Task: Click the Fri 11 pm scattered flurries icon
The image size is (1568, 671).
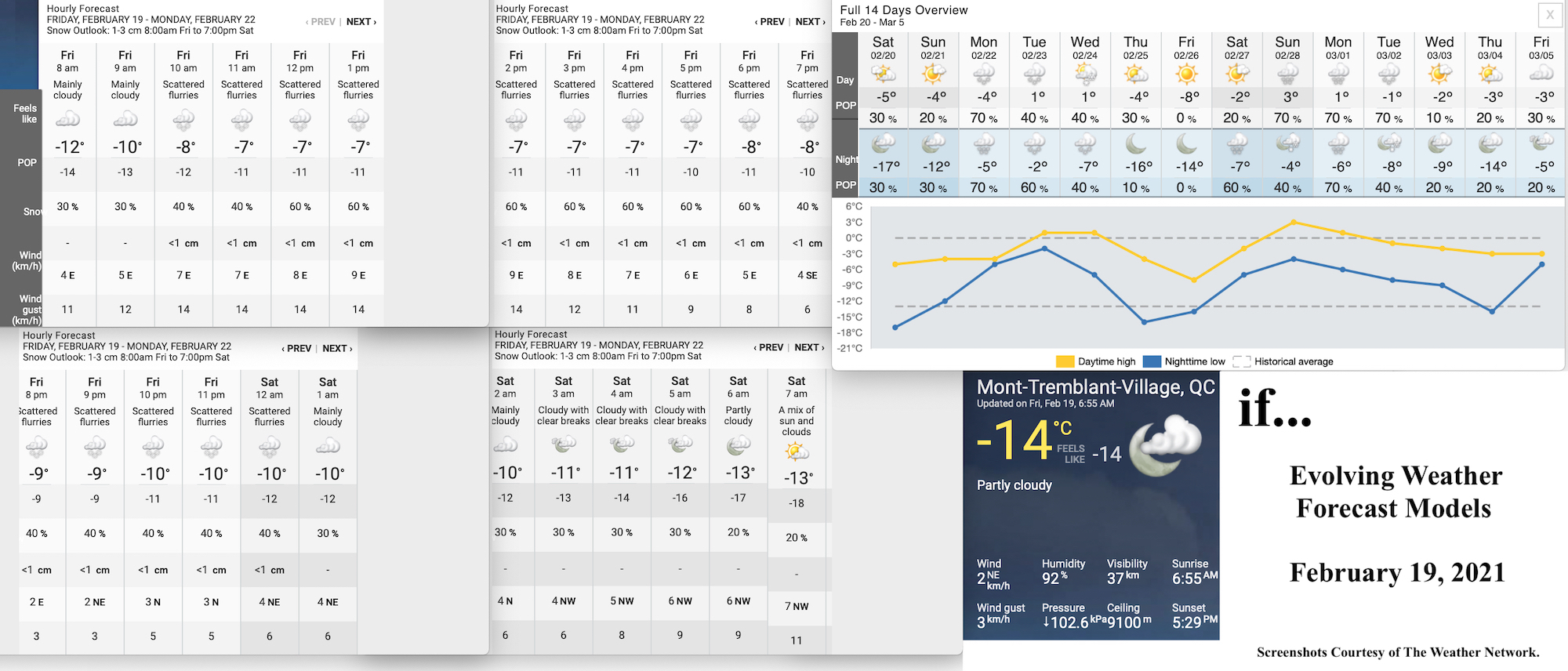Action: coord(212,448)
